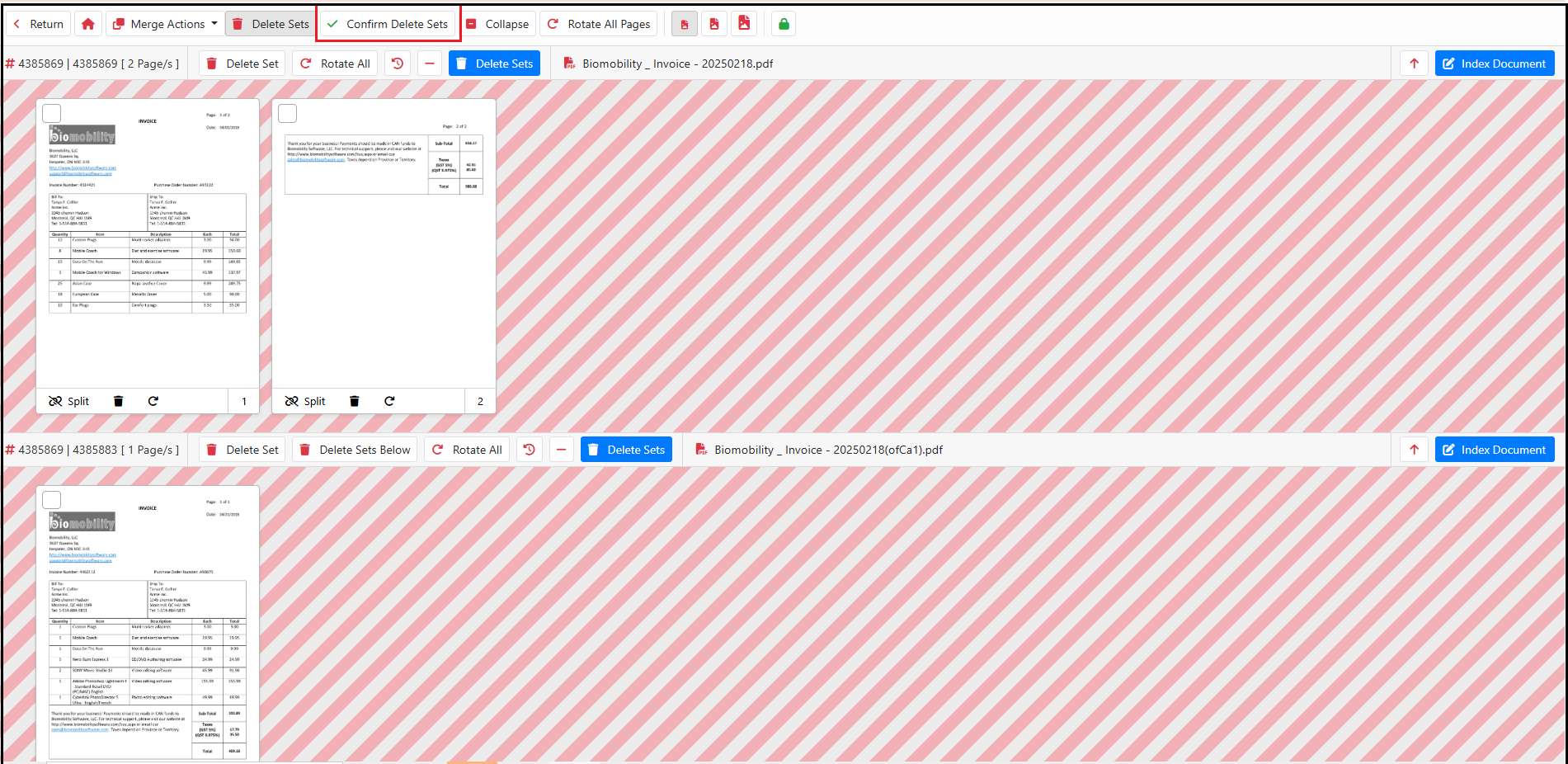Click Confirm Delete Sets in toolbar

coord(388,24)
